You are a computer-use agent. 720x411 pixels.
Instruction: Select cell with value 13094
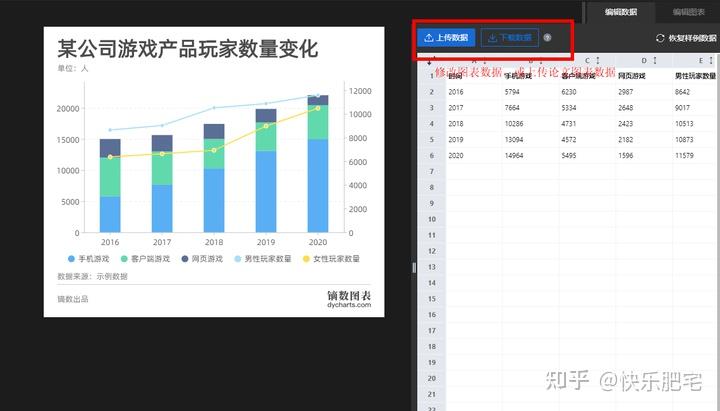pos(530,140)
